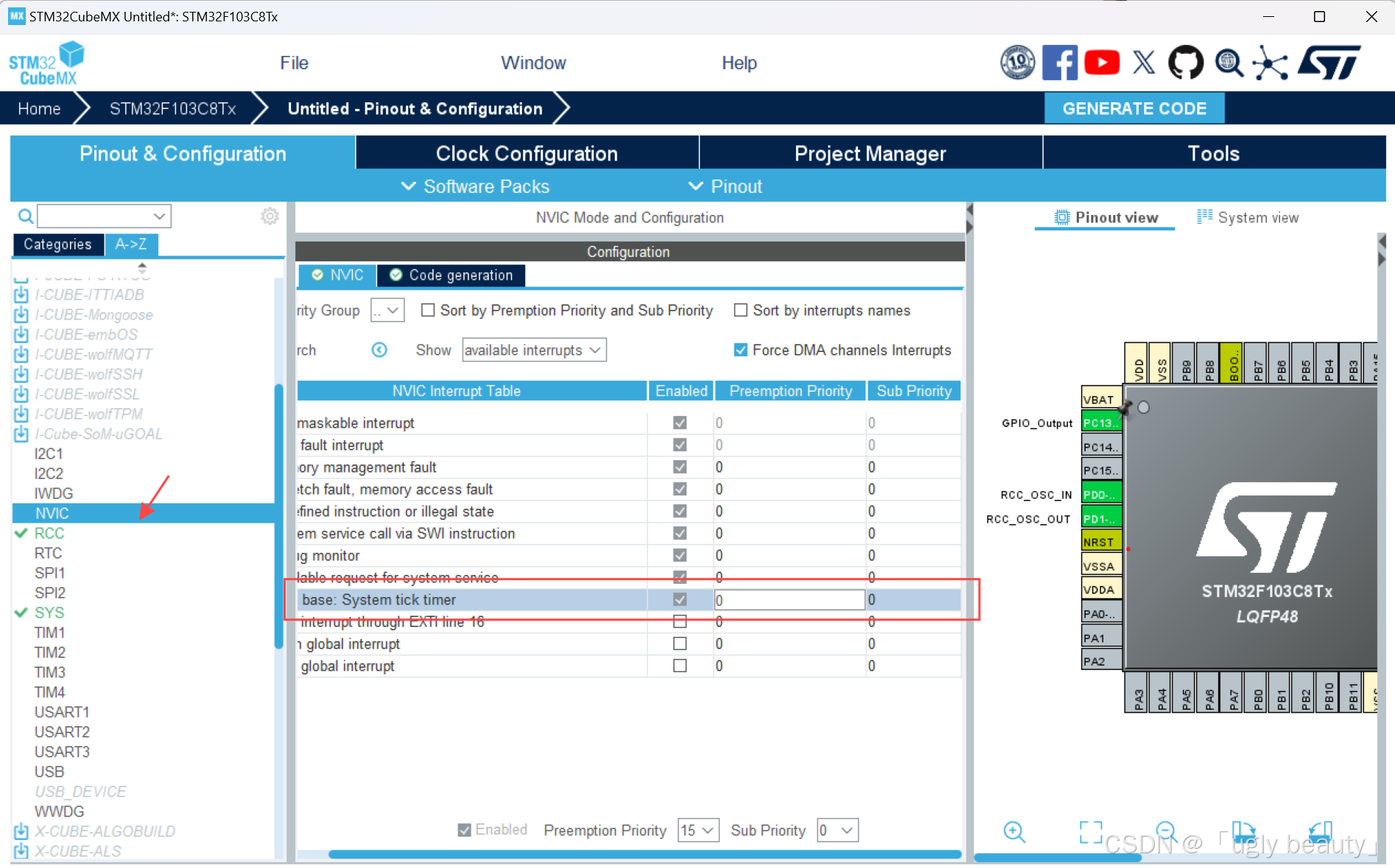Select the PC13 pin on the chip
1395x868 pixels.
(1101, 423)
